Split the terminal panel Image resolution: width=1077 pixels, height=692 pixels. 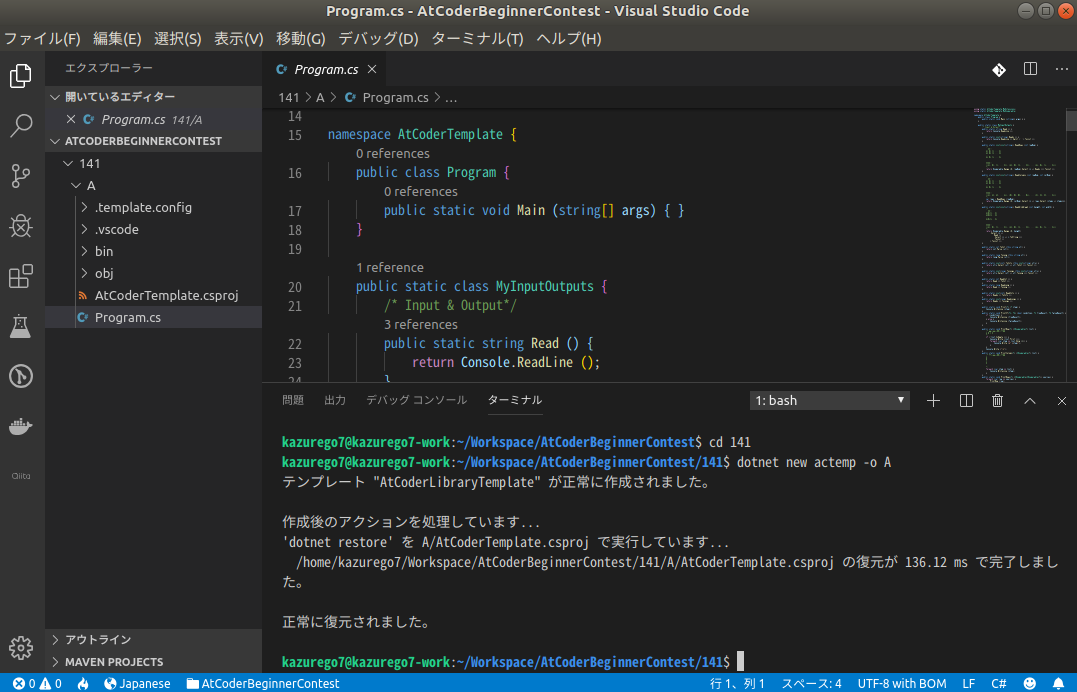[x=966, y=401]
